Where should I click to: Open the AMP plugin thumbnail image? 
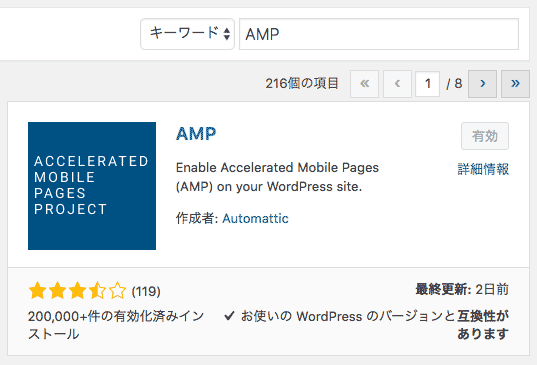click(92, 186)
